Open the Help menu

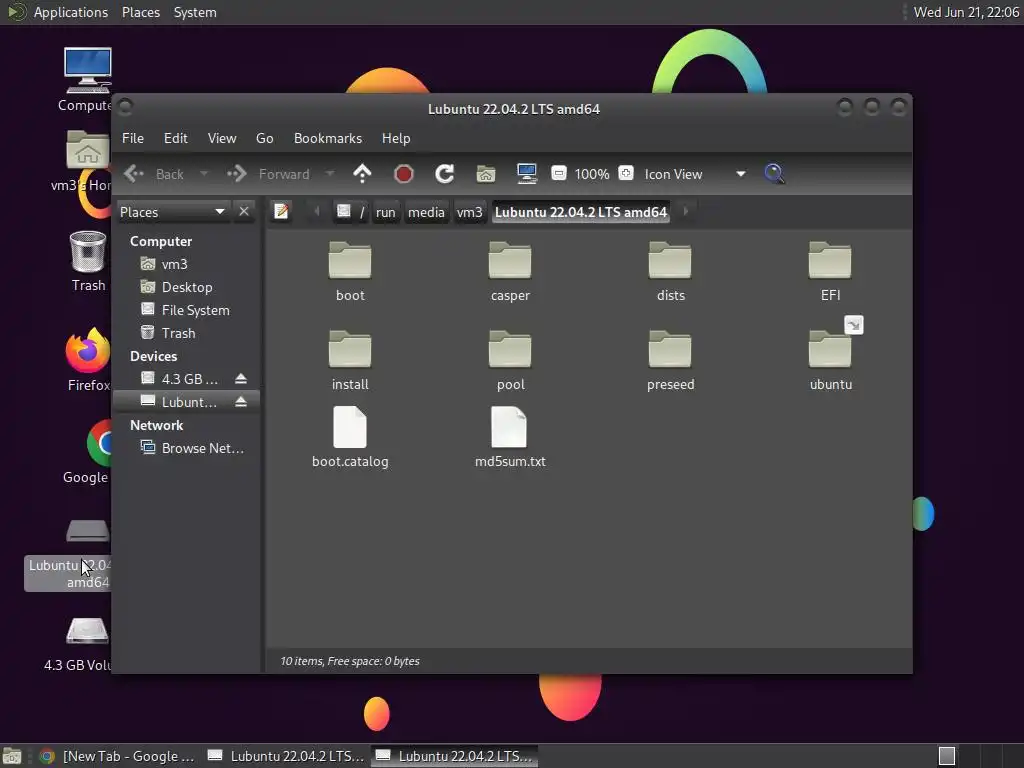click(x=396, y=138)
